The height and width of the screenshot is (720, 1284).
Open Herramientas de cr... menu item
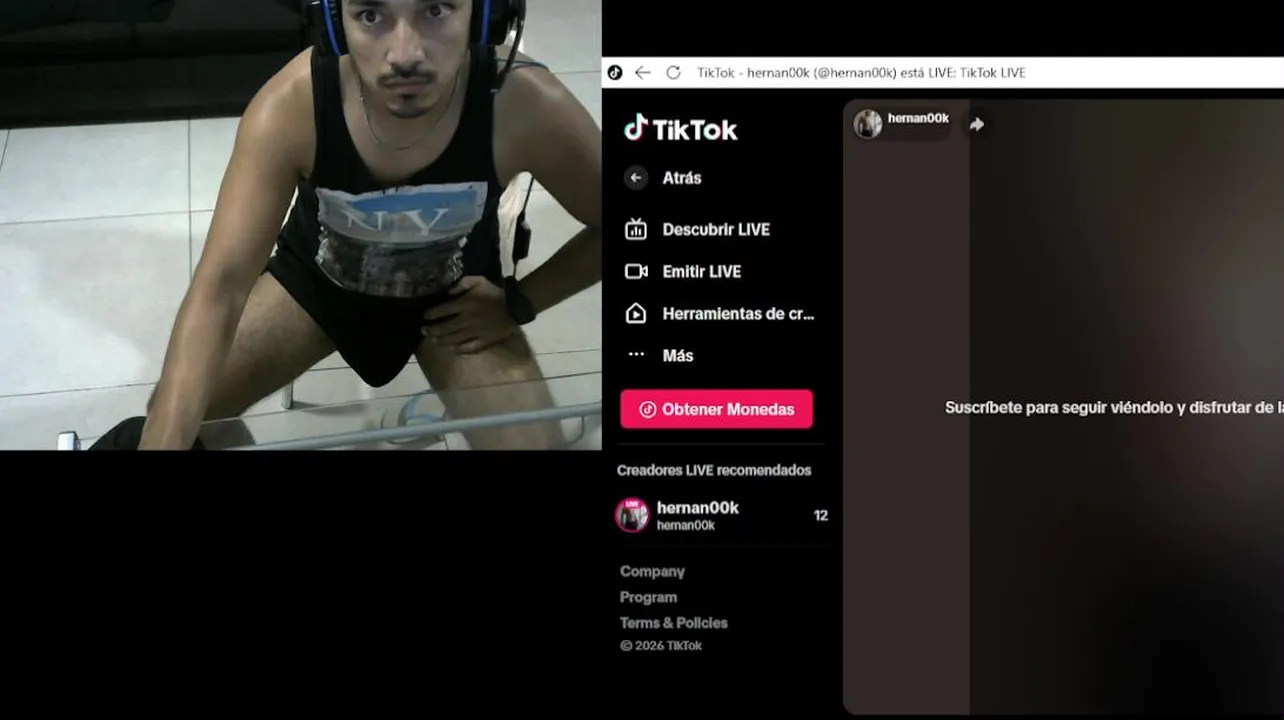pos(738,313)
